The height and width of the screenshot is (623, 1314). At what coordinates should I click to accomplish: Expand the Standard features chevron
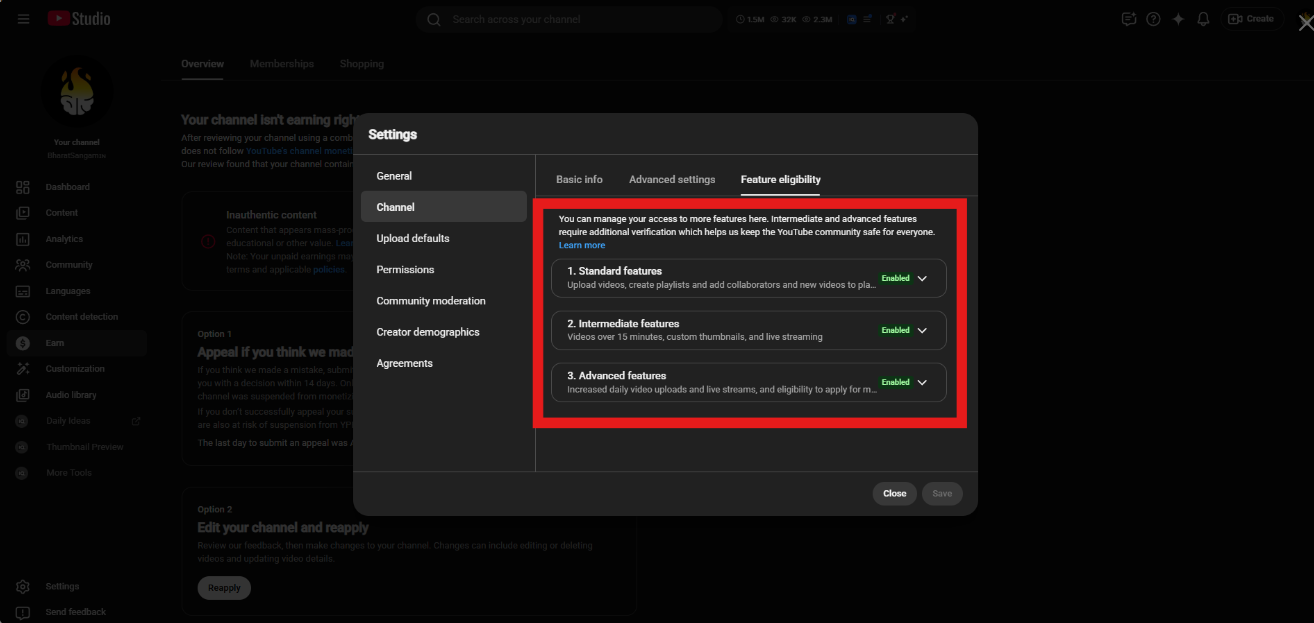coord(922,279)
